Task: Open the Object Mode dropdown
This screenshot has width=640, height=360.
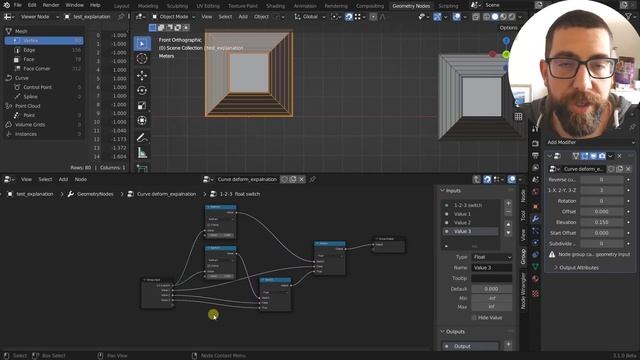Action: [x=173, y=17]
